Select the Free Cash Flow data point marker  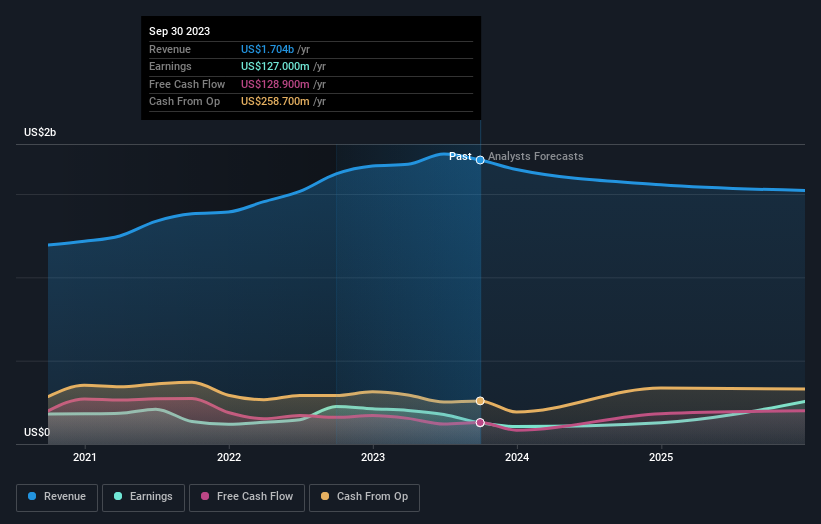point(480,422)
